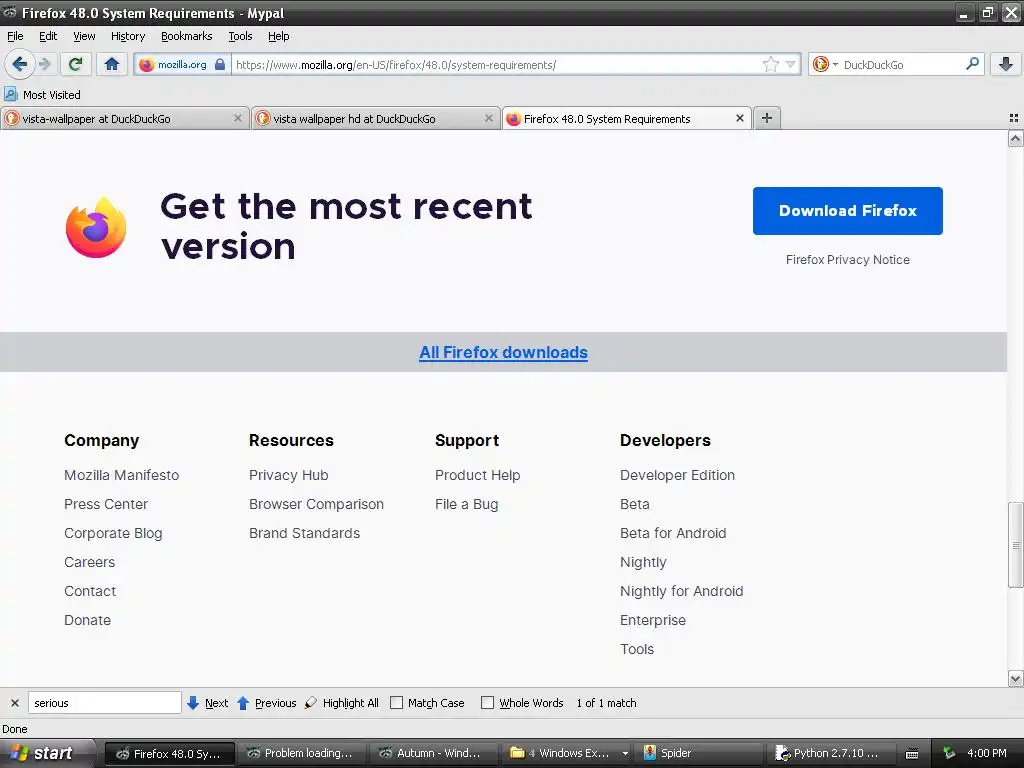Open the File a Bug link
The image size is (1024, 768).
466,504
